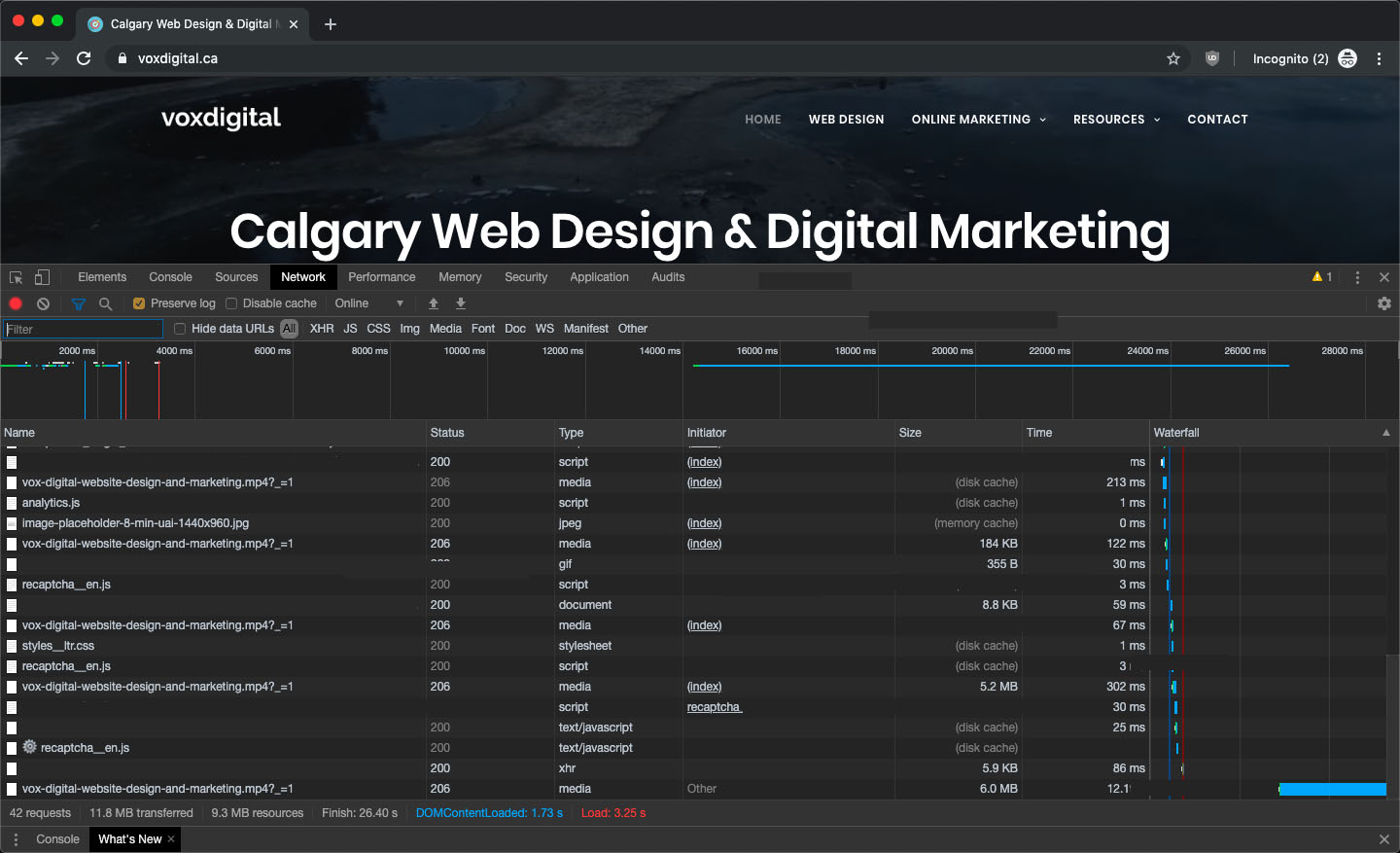The width and height of the screenshot is (1400, 853).
Task: Enable the Disable cache checkbox
Action: coord(231,303)
